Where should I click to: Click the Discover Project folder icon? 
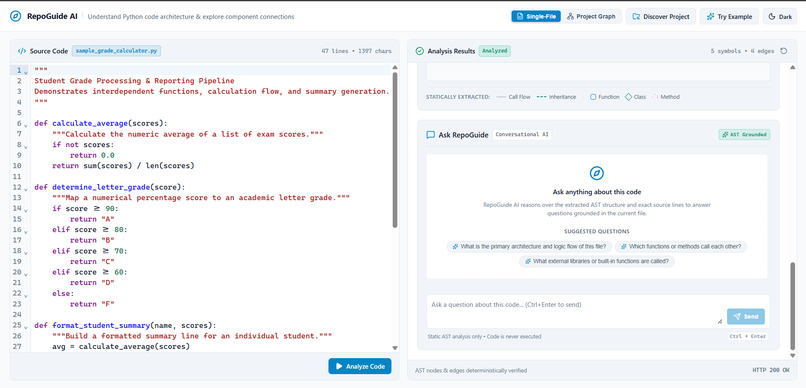636,16
